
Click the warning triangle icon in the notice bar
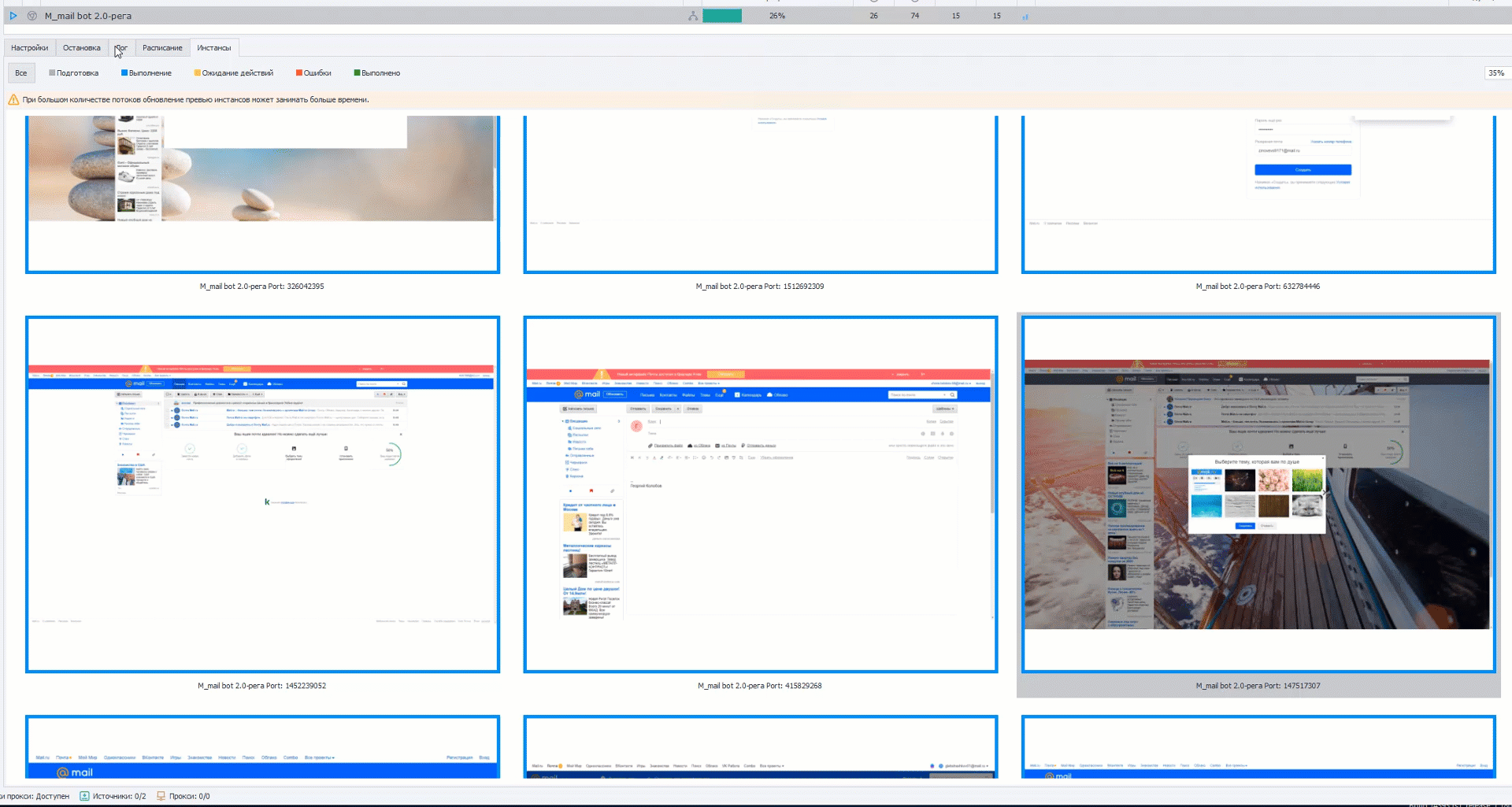(x=13, y=100)
